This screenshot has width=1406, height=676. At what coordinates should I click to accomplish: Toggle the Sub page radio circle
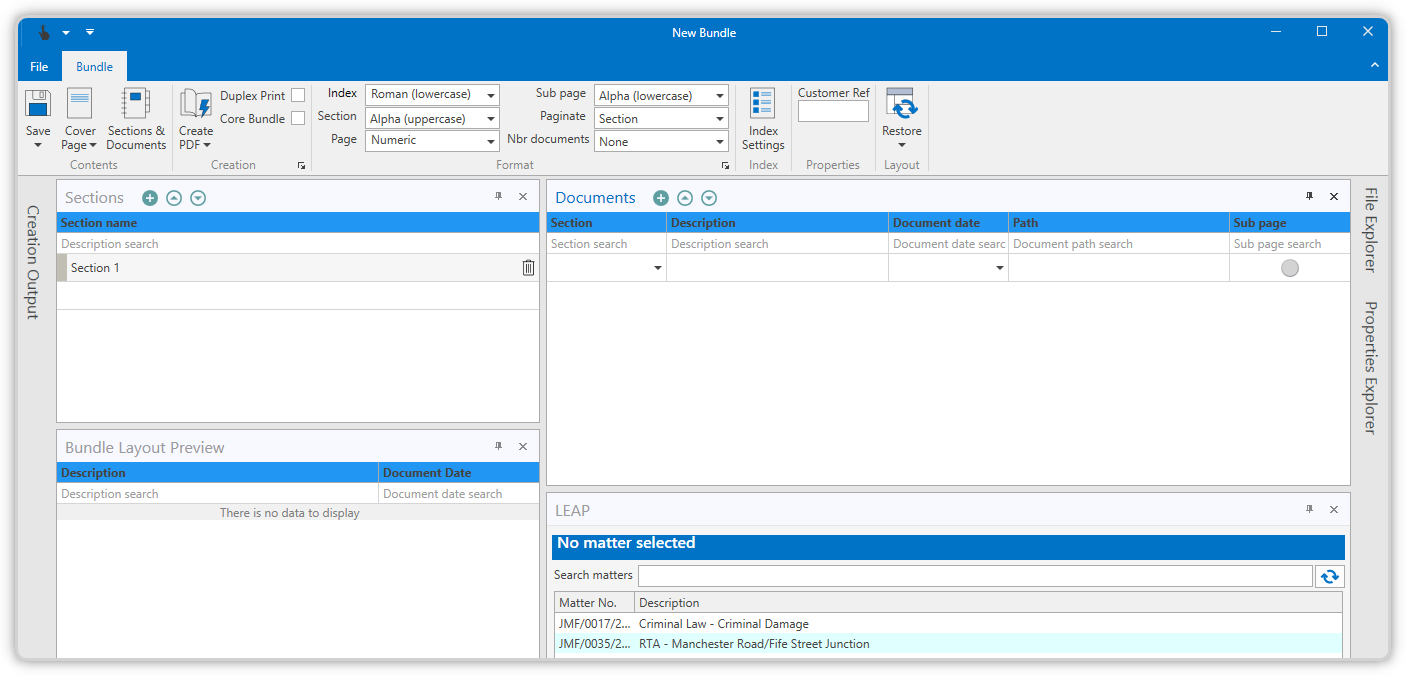pos(1290,268)
